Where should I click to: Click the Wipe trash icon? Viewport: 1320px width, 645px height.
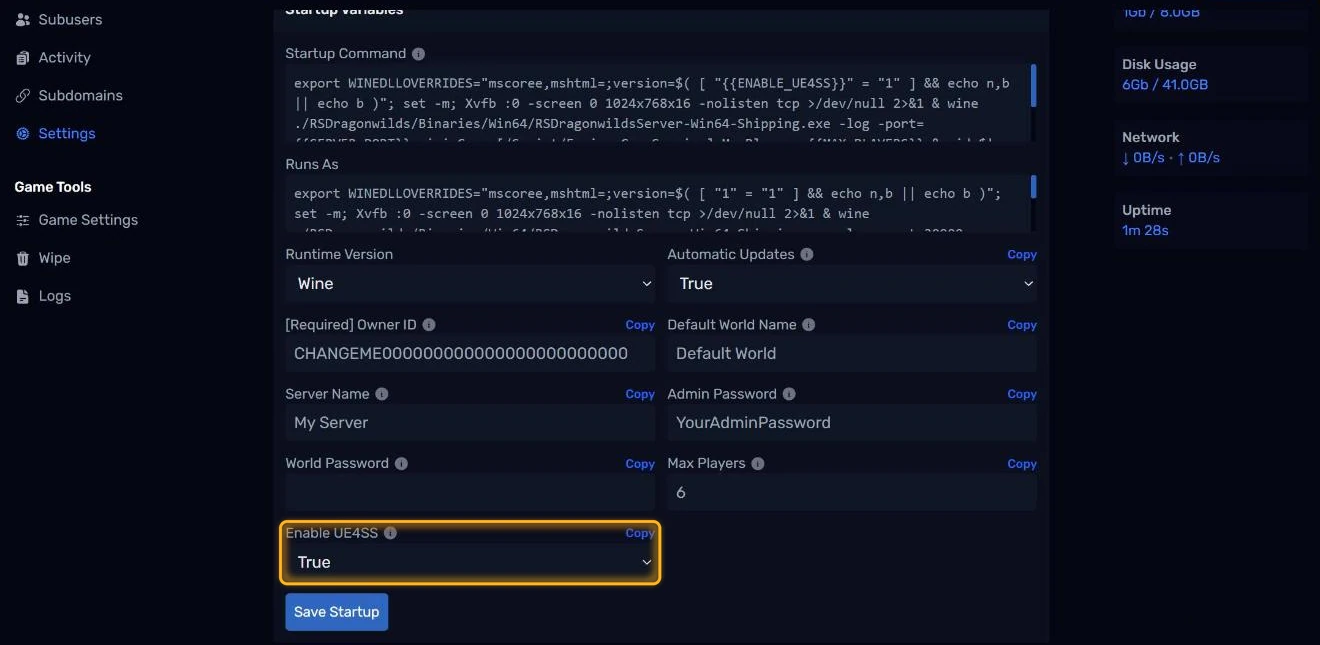[23, 258]
